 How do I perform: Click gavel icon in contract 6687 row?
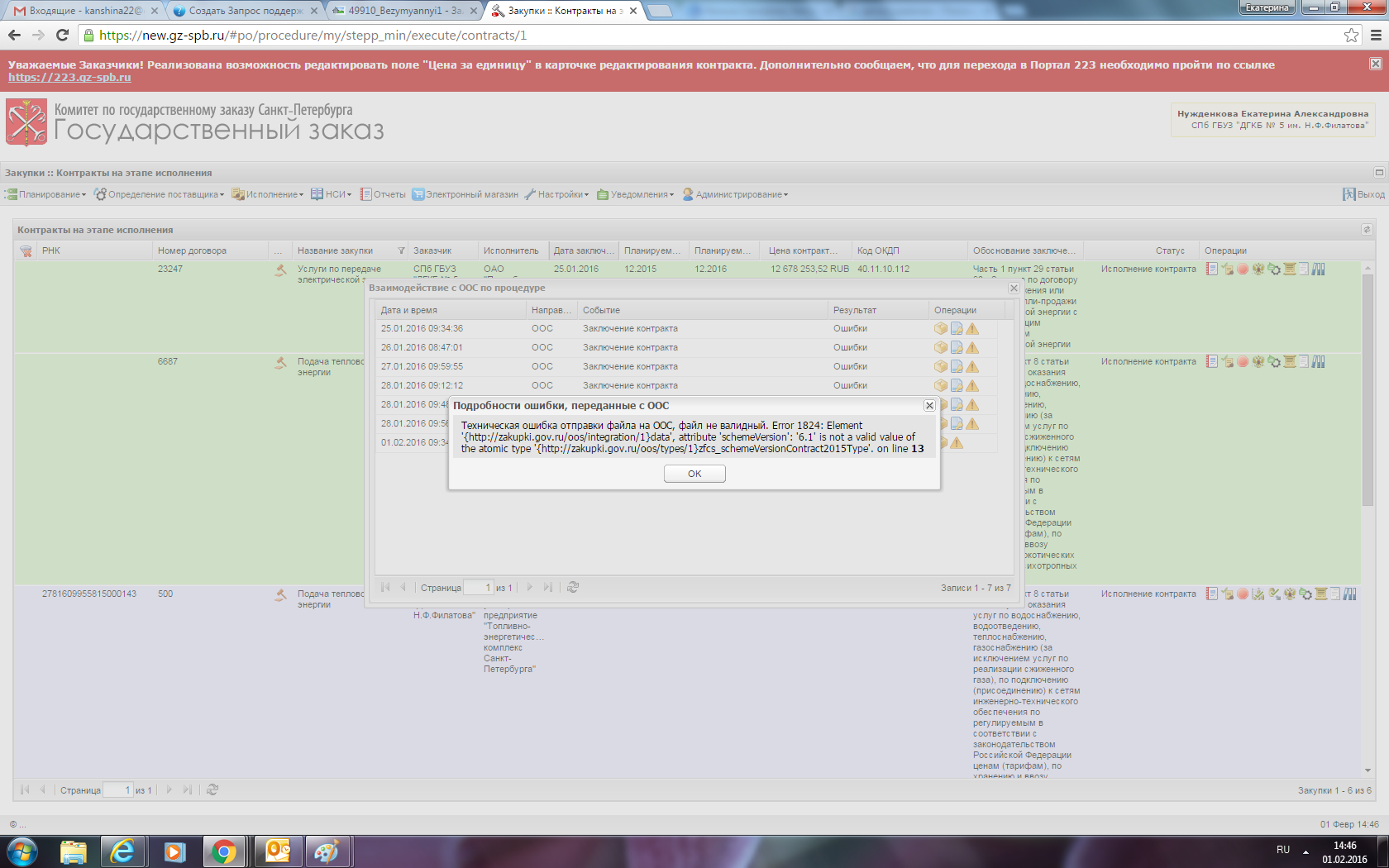281,362
